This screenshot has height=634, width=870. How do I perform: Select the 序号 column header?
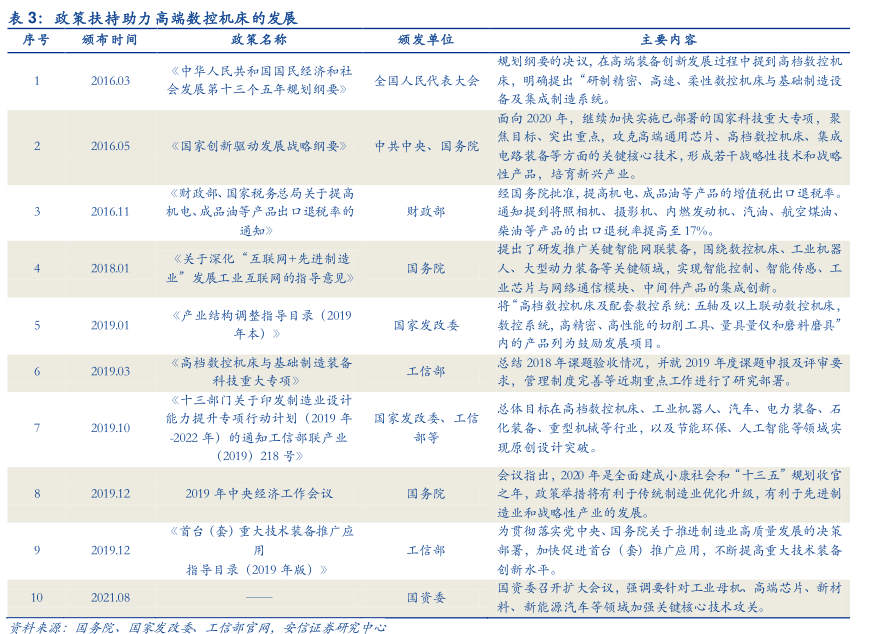(36, 39)
